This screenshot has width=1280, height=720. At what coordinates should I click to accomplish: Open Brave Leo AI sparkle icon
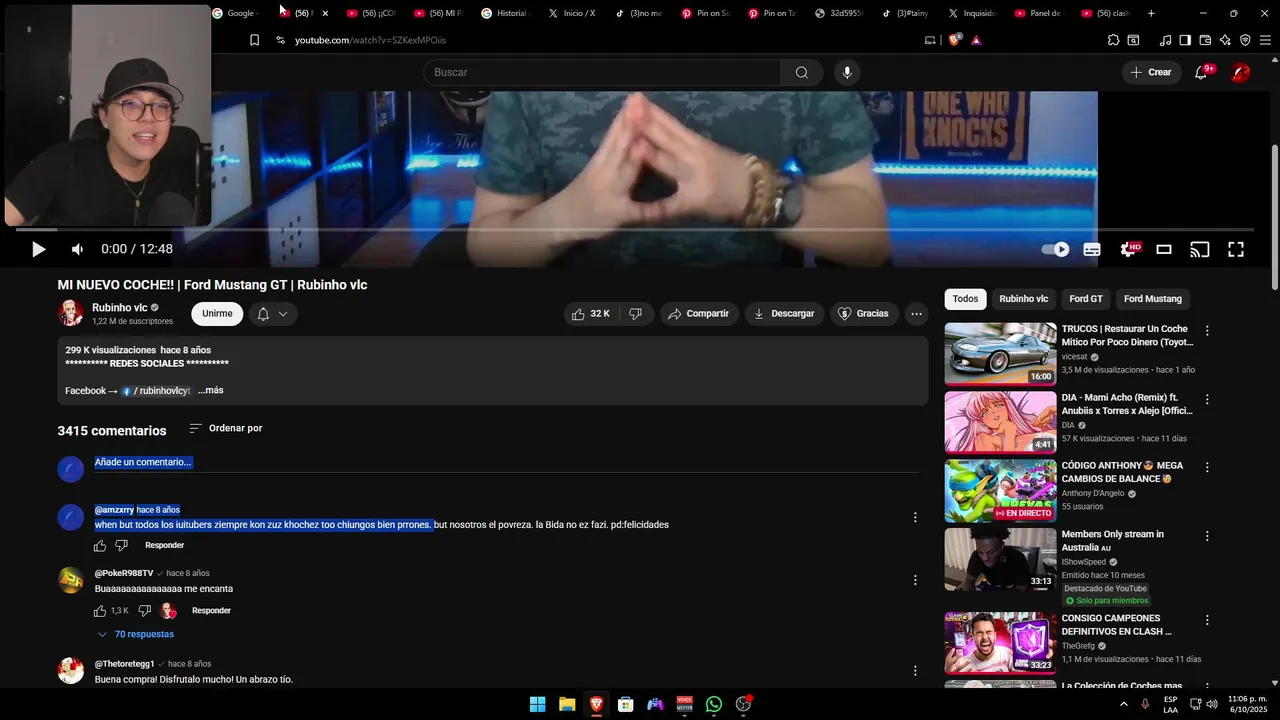[x=1225, y=40]
